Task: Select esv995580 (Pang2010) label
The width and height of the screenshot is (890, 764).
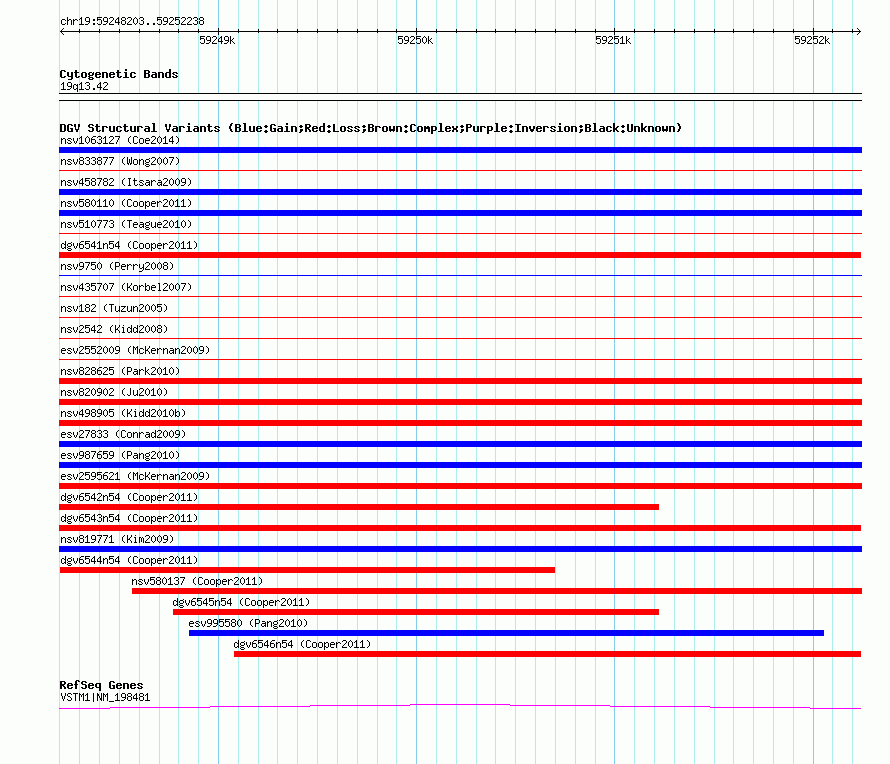Action: tap(248, 623)
